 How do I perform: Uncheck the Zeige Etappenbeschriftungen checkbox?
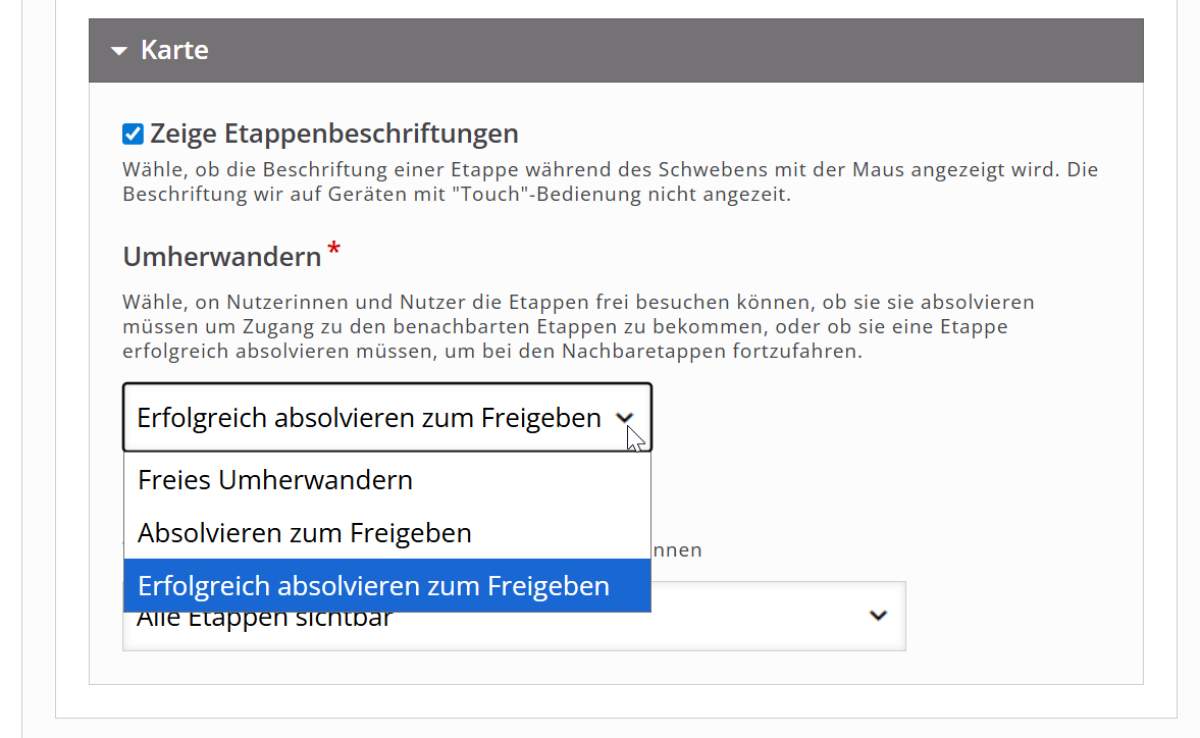point(132,134)
